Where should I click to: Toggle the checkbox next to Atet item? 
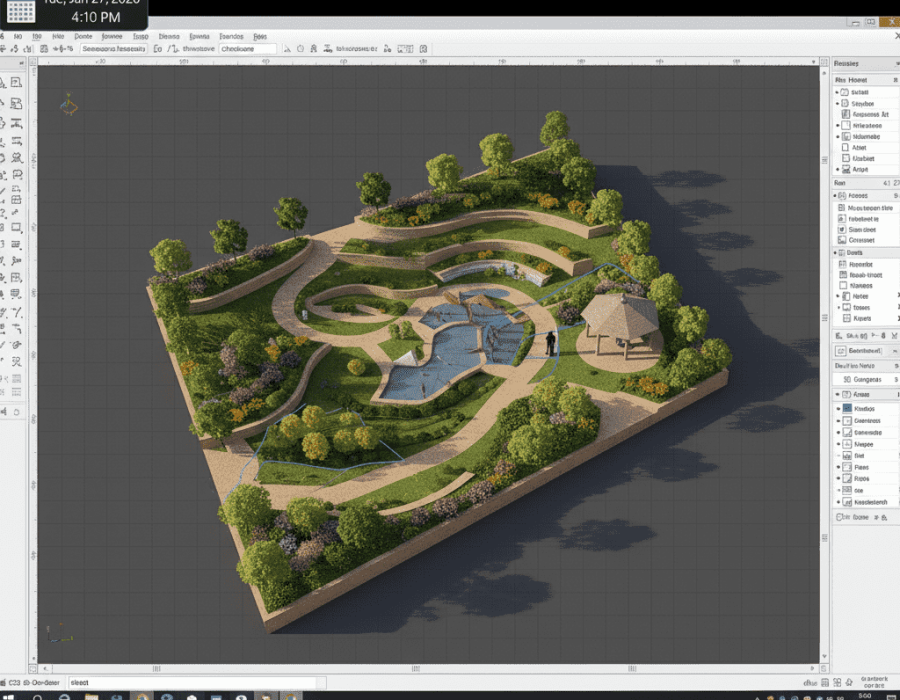[x=846, y=147]
